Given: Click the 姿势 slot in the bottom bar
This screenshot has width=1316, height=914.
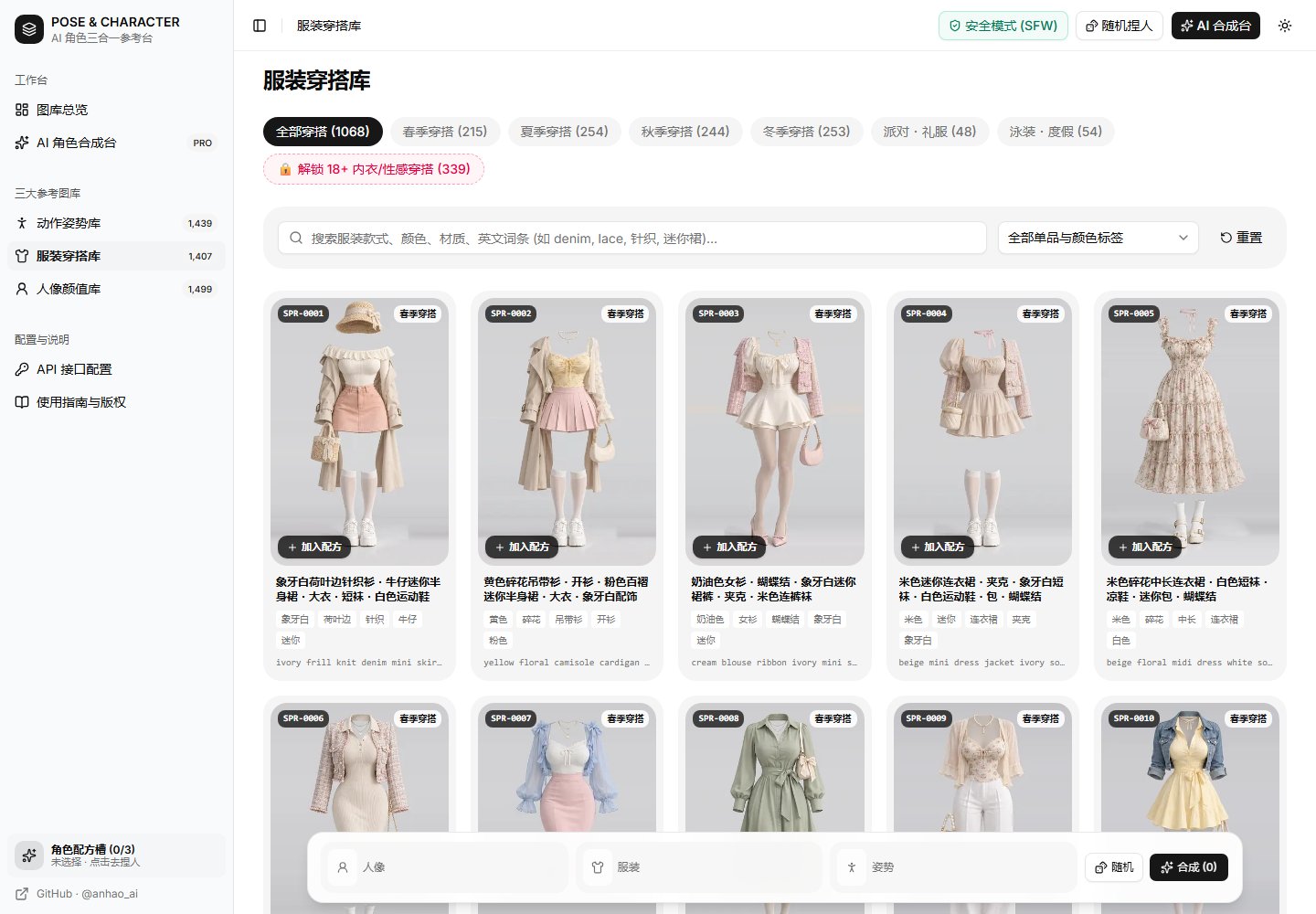Looking at the screenshot, I should tap(954, 867).
